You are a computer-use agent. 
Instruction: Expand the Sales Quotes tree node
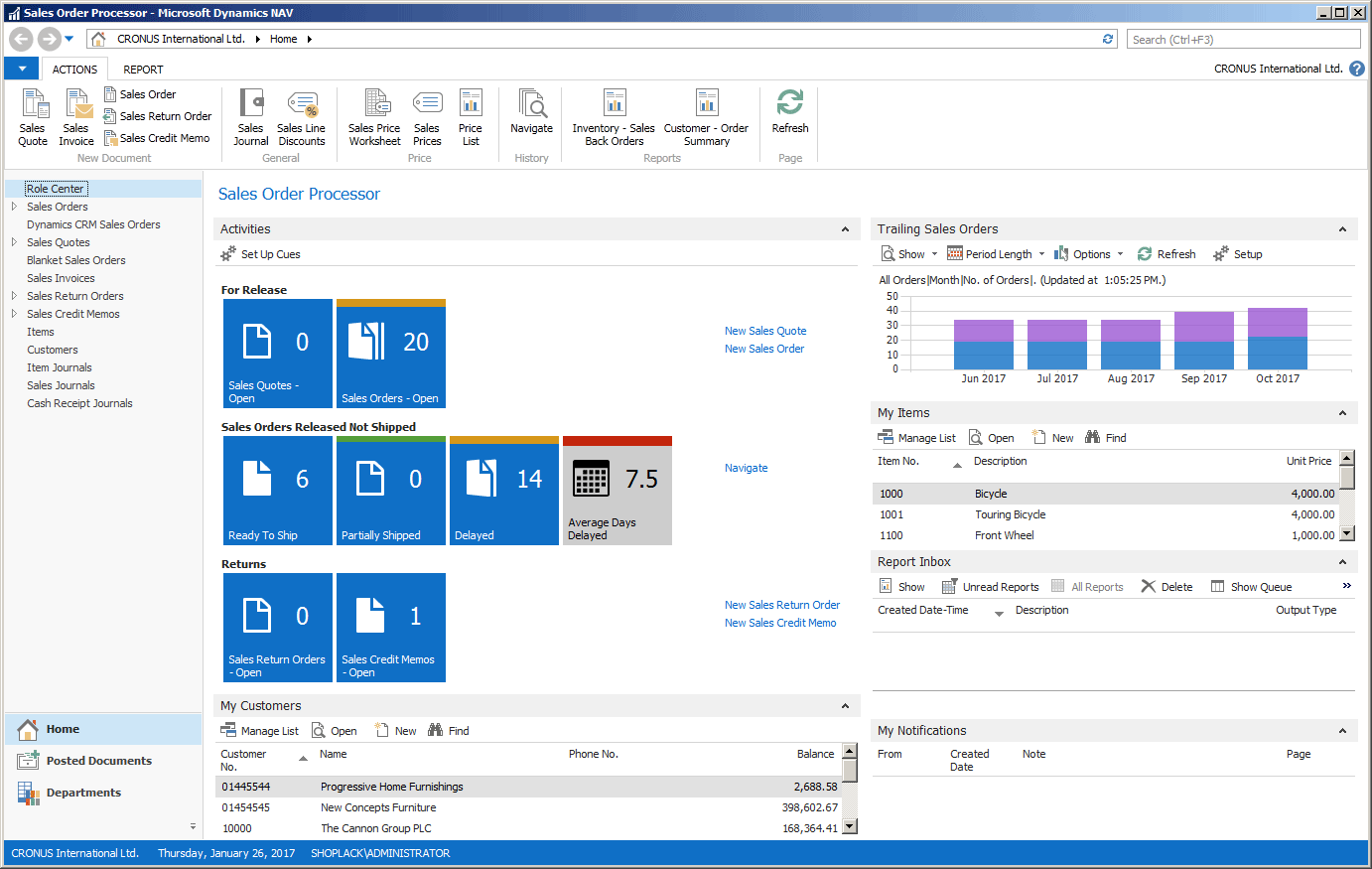(x=14, y=242)
